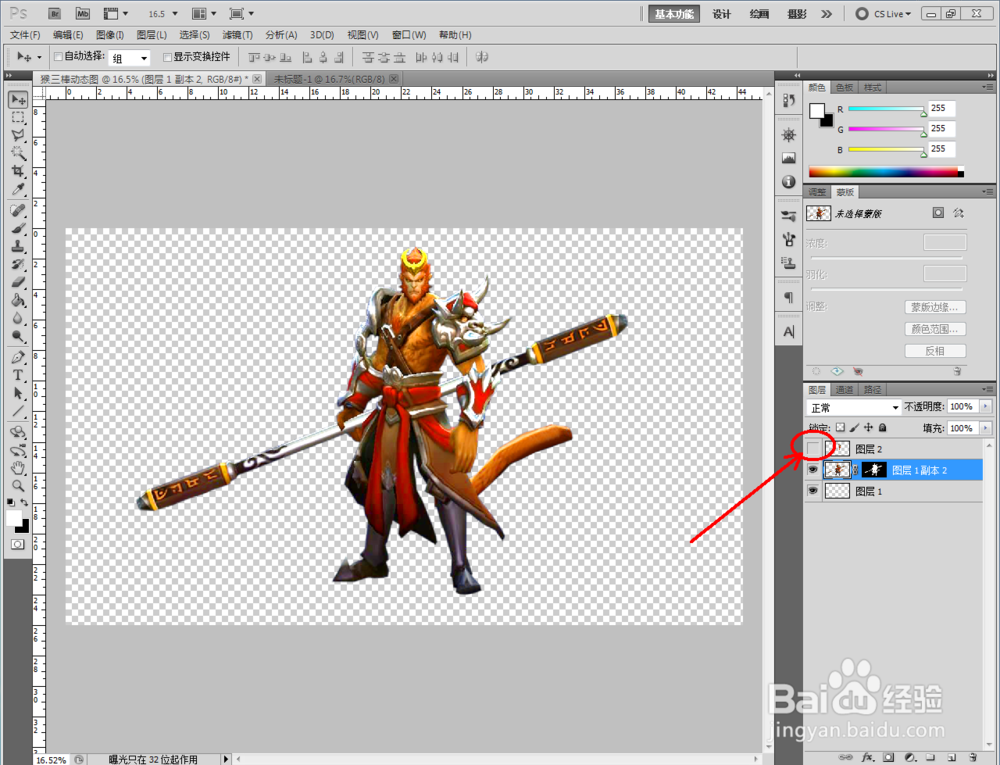Enable 自动选择 checkbox

click(58, 57)
